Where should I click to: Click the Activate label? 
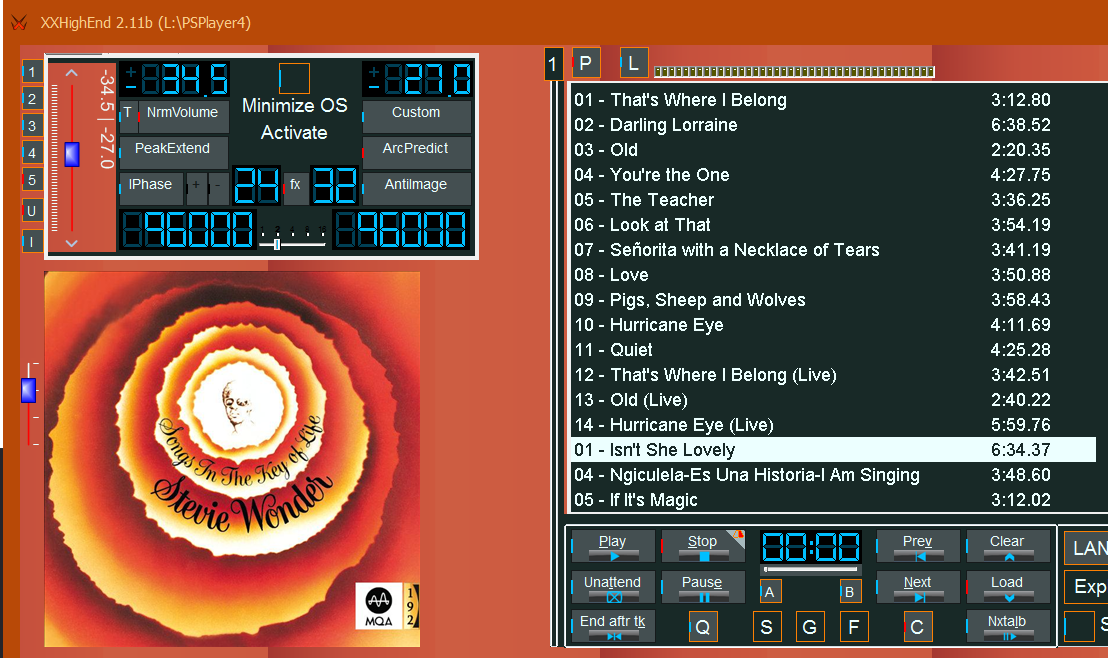point(294,133)
